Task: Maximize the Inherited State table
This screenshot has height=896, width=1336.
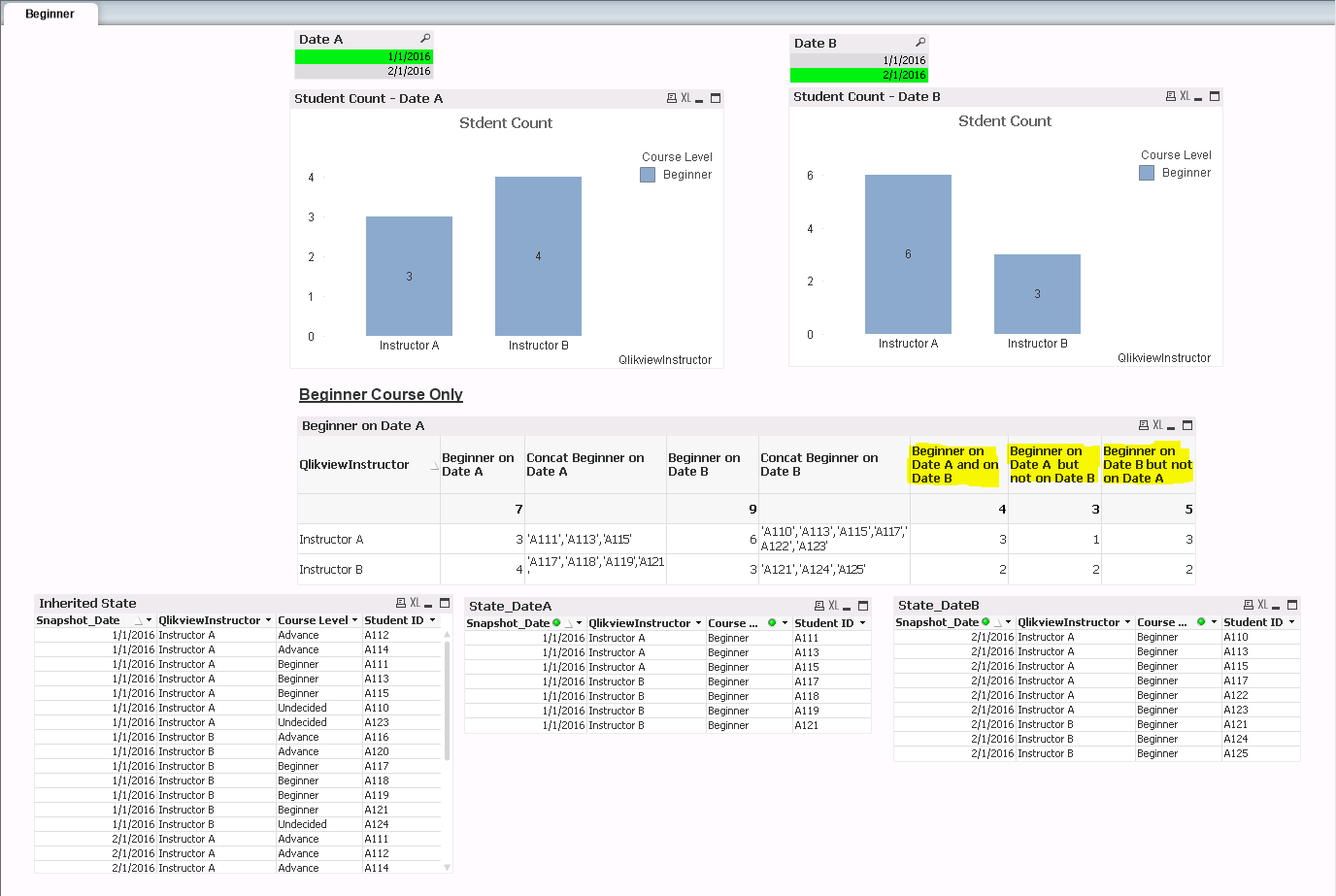Action: click(445, 603)
